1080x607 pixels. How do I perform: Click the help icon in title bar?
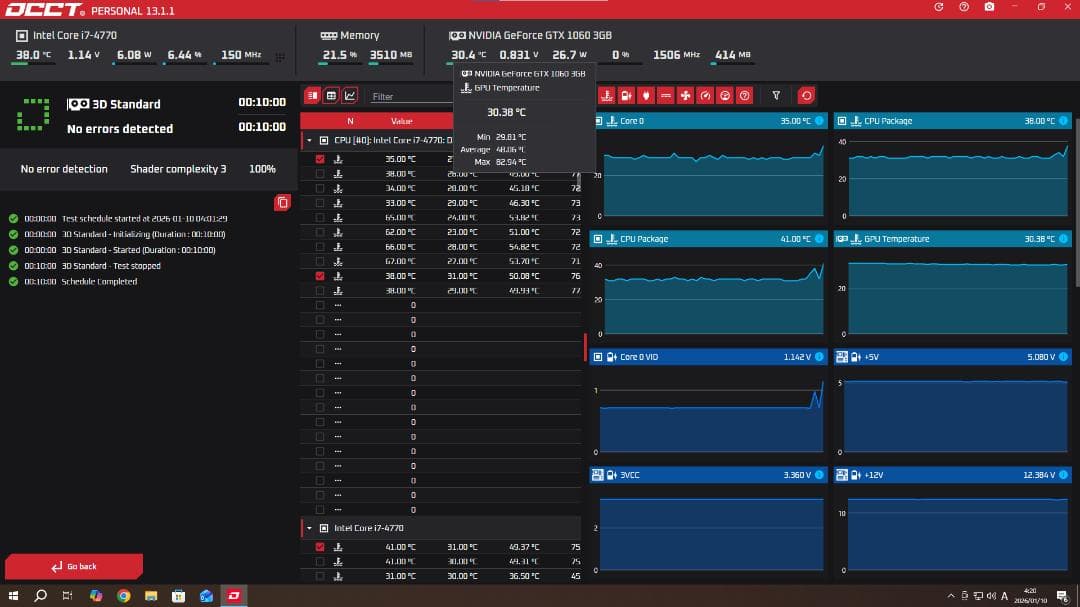[x=963, y=7]
